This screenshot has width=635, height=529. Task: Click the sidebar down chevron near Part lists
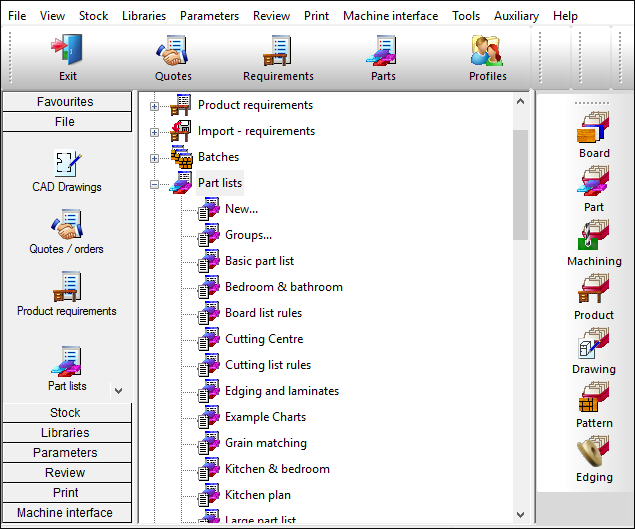118,391
